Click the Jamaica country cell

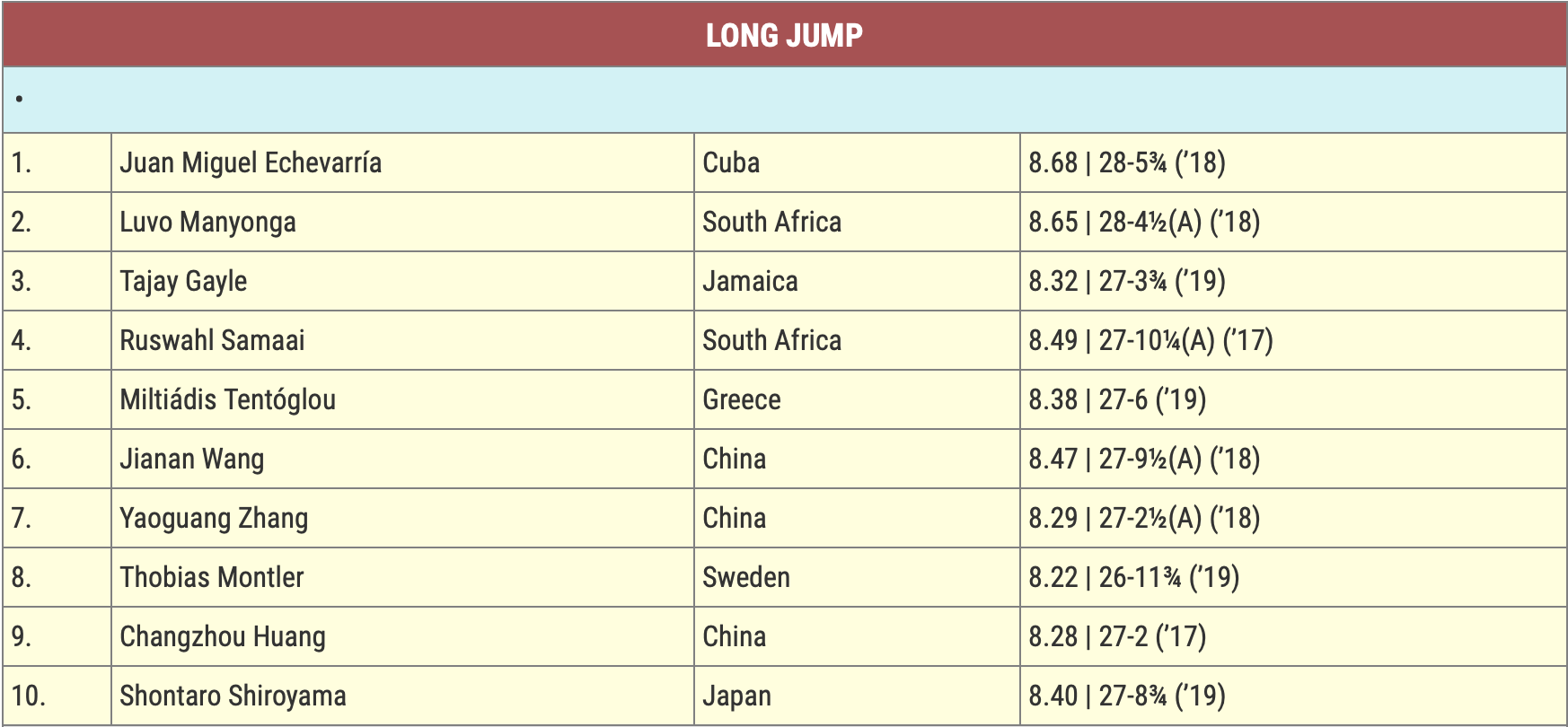point(750,281)
